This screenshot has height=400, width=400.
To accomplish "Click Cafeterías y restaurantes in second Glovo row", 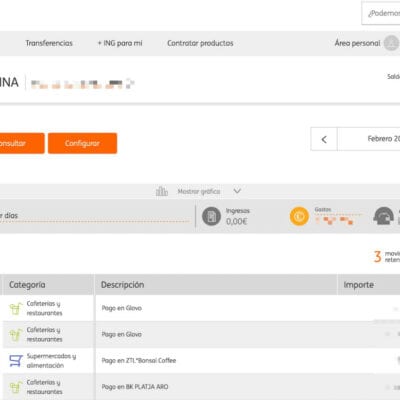I will tap(44, 334).
